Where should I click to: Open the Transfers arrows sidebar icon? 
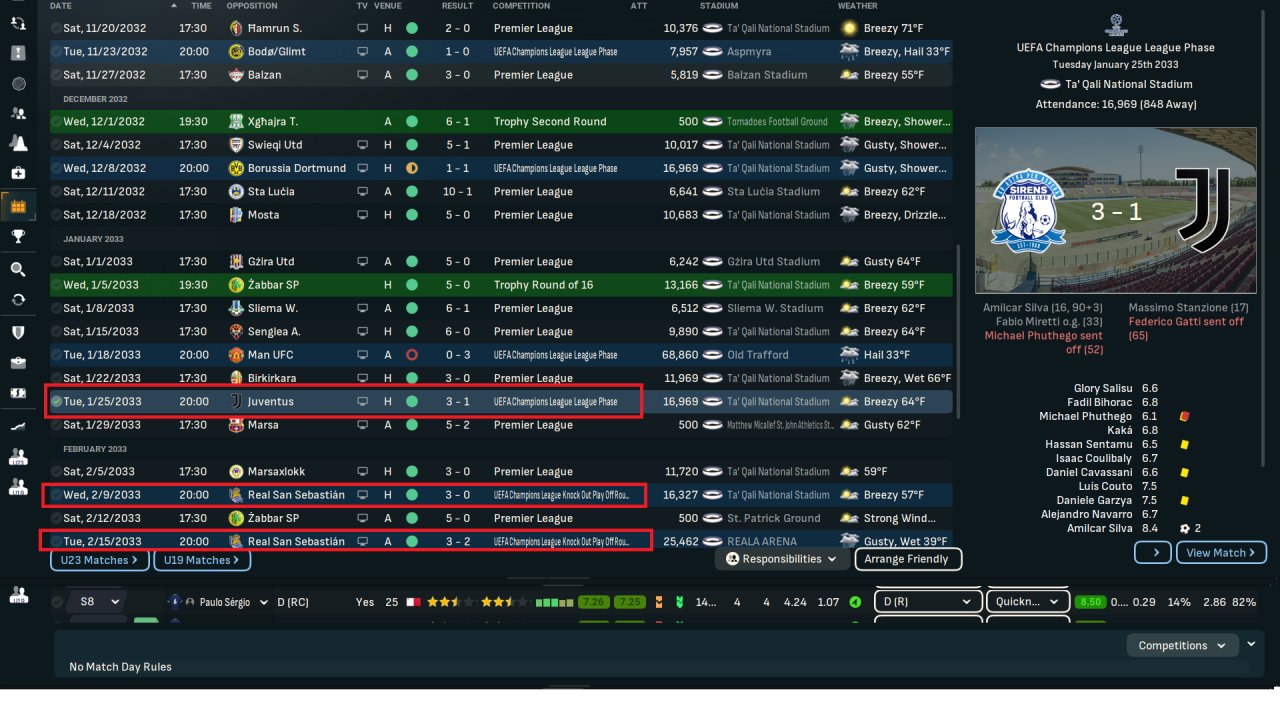click(x=18, y=299)
